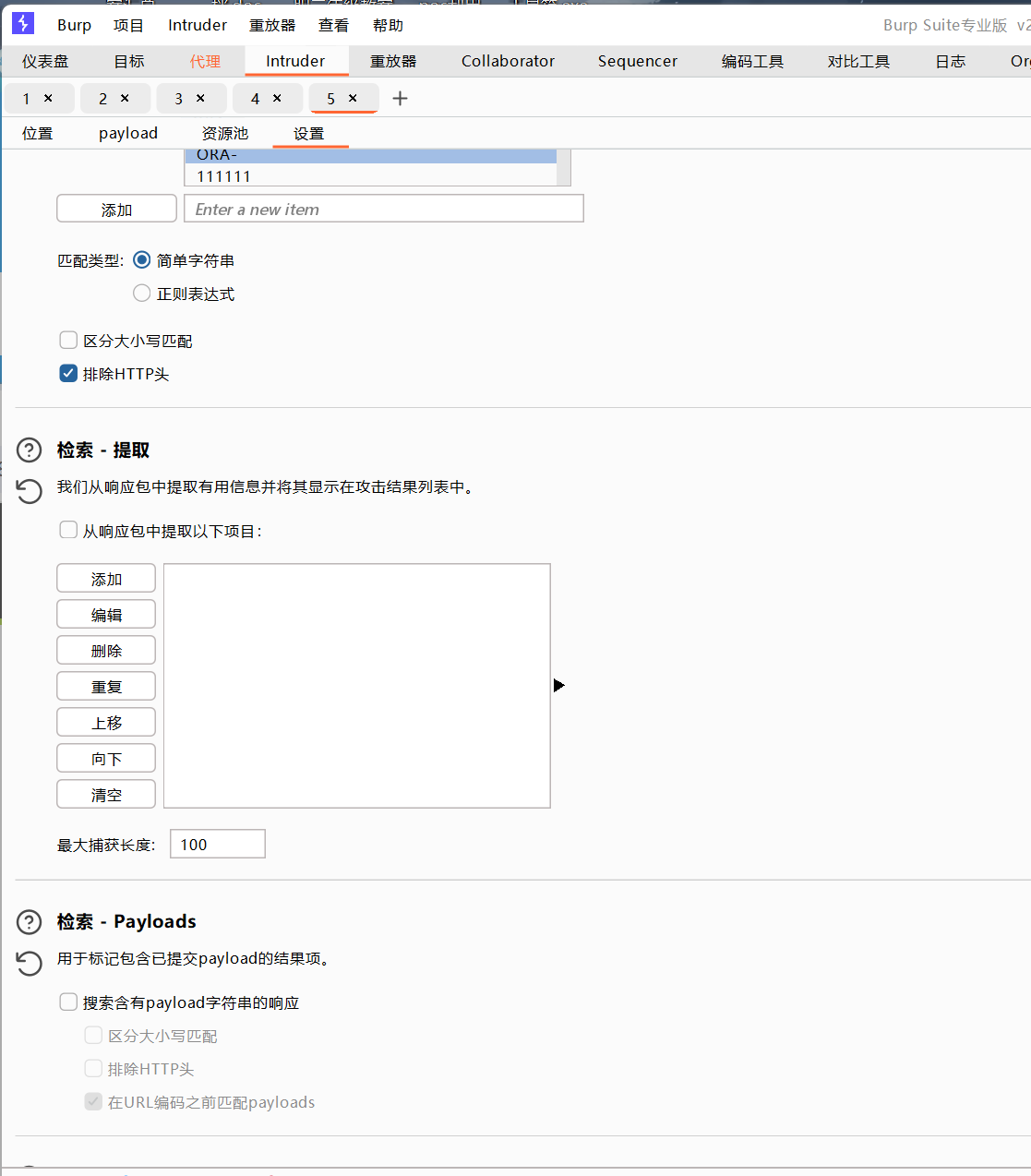Close Intruder attack tab 2
The image size is (1031, 1176).
pos(125,98)
